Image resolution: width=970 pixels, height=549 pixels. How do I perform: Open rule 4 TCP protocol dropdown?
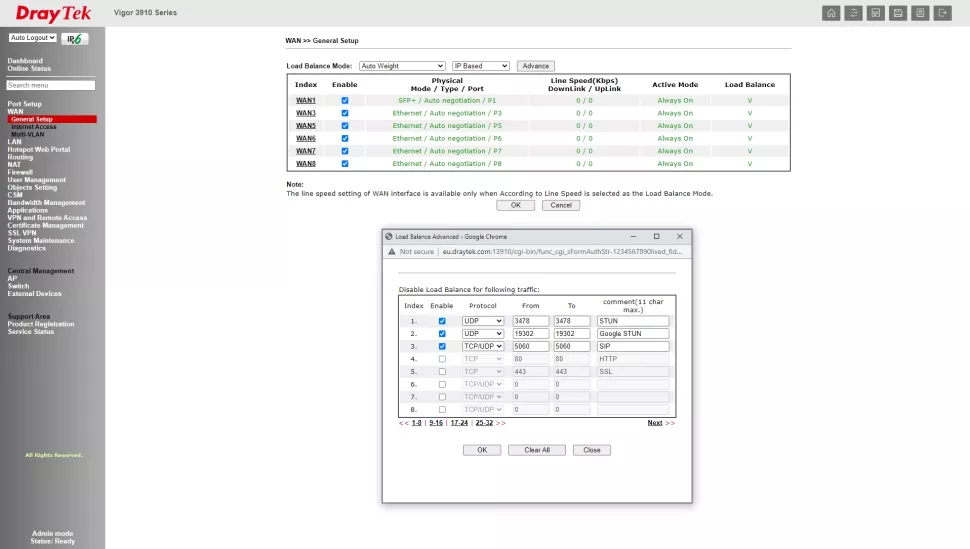pos(483,359)
